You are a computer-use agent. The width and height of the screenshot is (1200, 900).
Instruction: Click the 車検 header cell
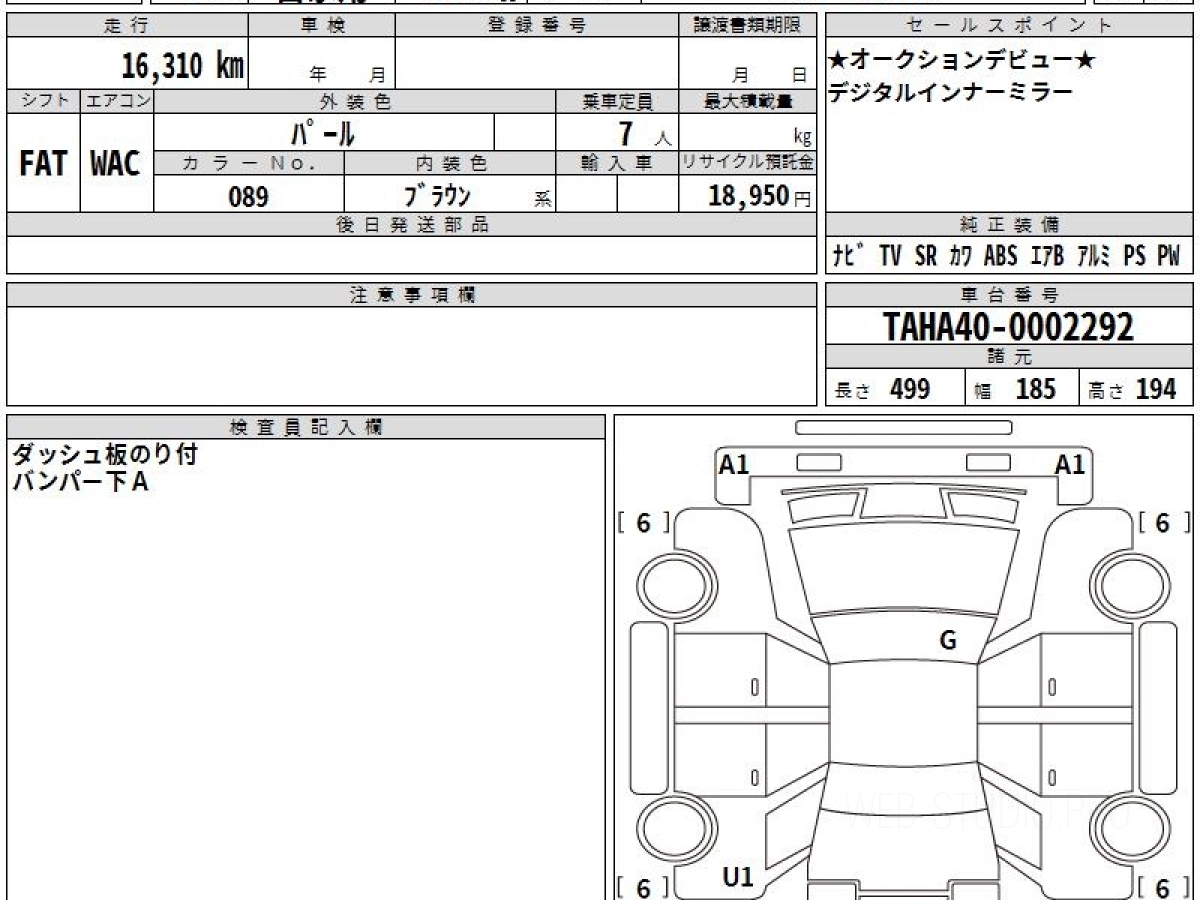tap(322, 26)
